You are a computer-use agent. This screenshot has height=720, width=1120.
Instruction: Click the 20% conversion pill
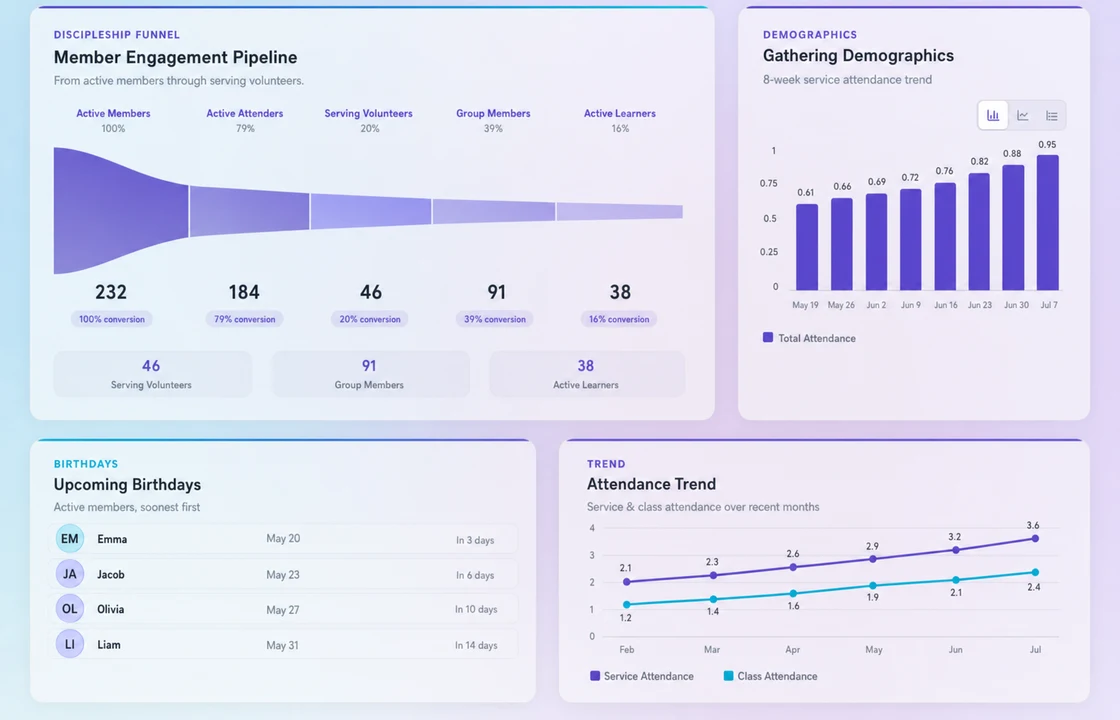[370, 319]
